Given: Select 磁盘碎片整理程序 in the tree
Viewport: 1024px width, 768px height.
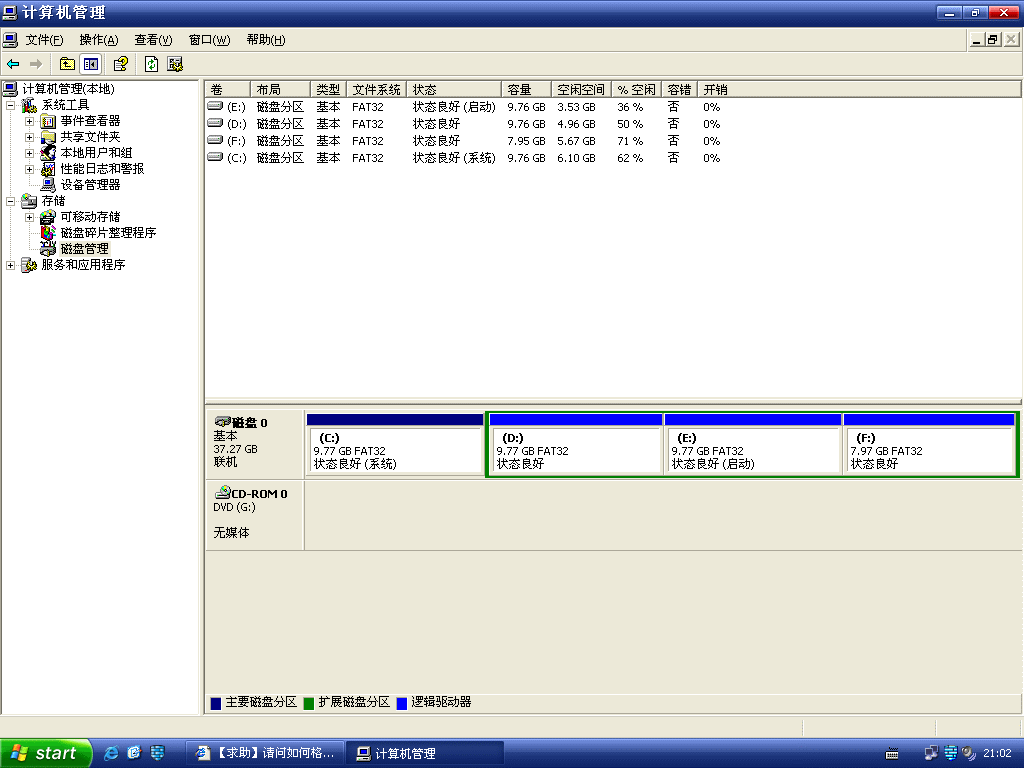Looking at the screenshot, I should pos(108,233).
